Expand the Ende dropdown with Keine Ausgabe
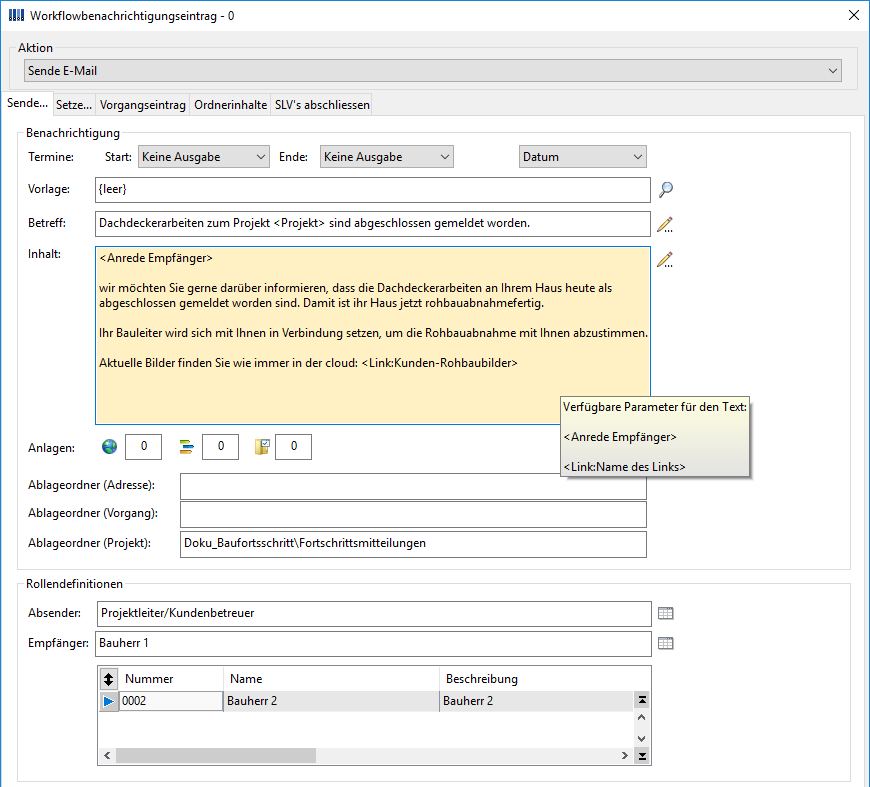This screenshot has height=787, width=870. coord(387,157)
